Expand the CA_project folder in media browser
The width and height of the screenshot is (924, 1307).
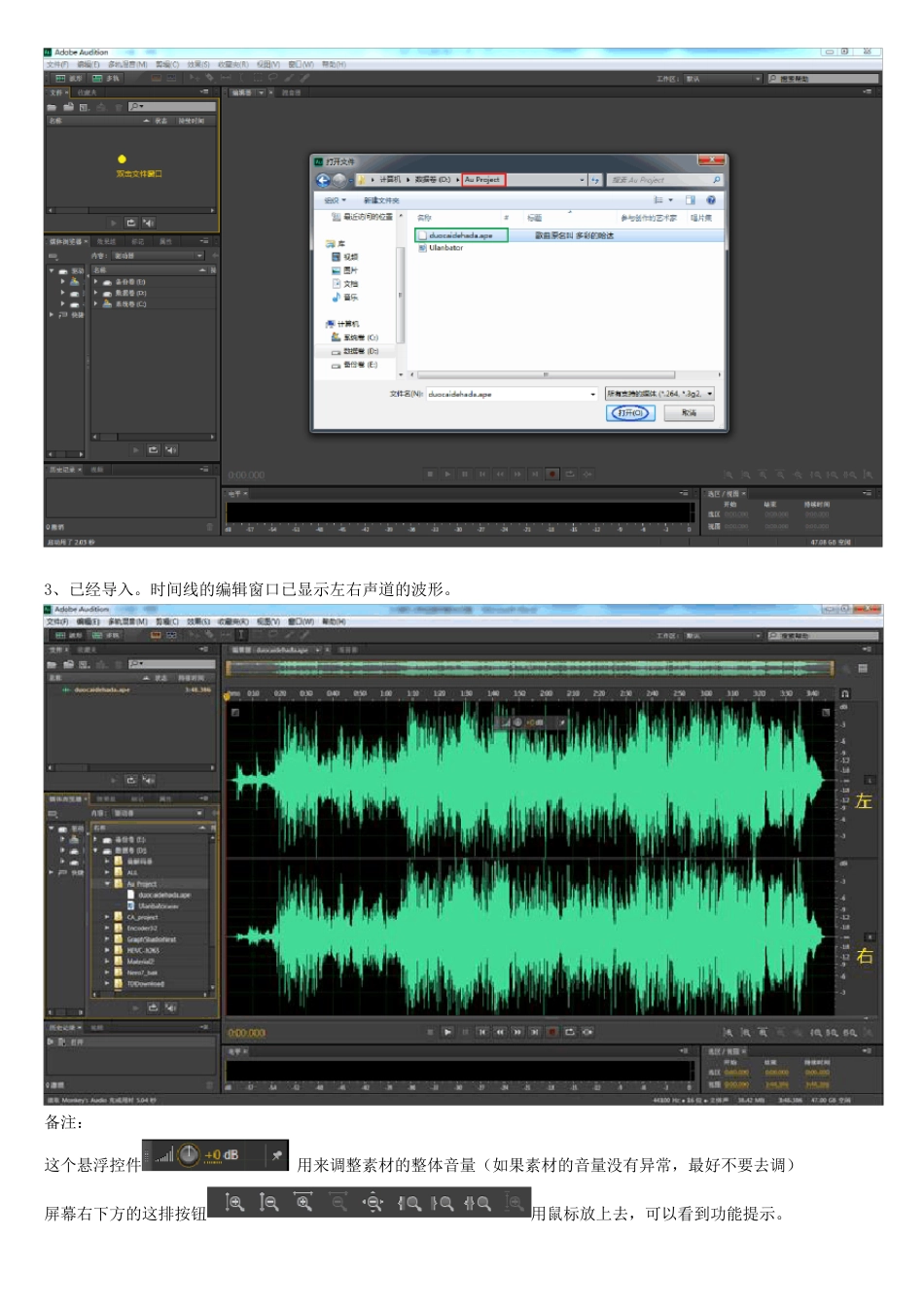(x=107, y=917)
